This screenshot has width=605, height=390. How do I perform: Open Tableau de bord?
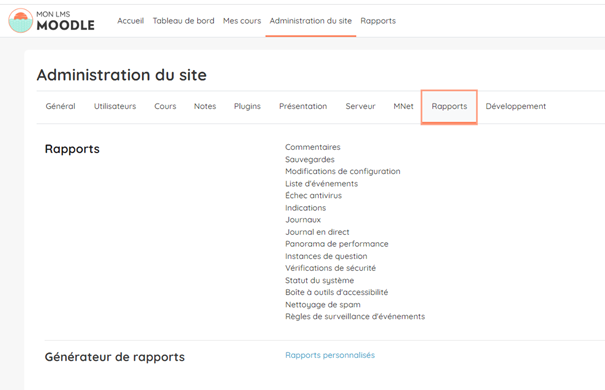point(183,21)
